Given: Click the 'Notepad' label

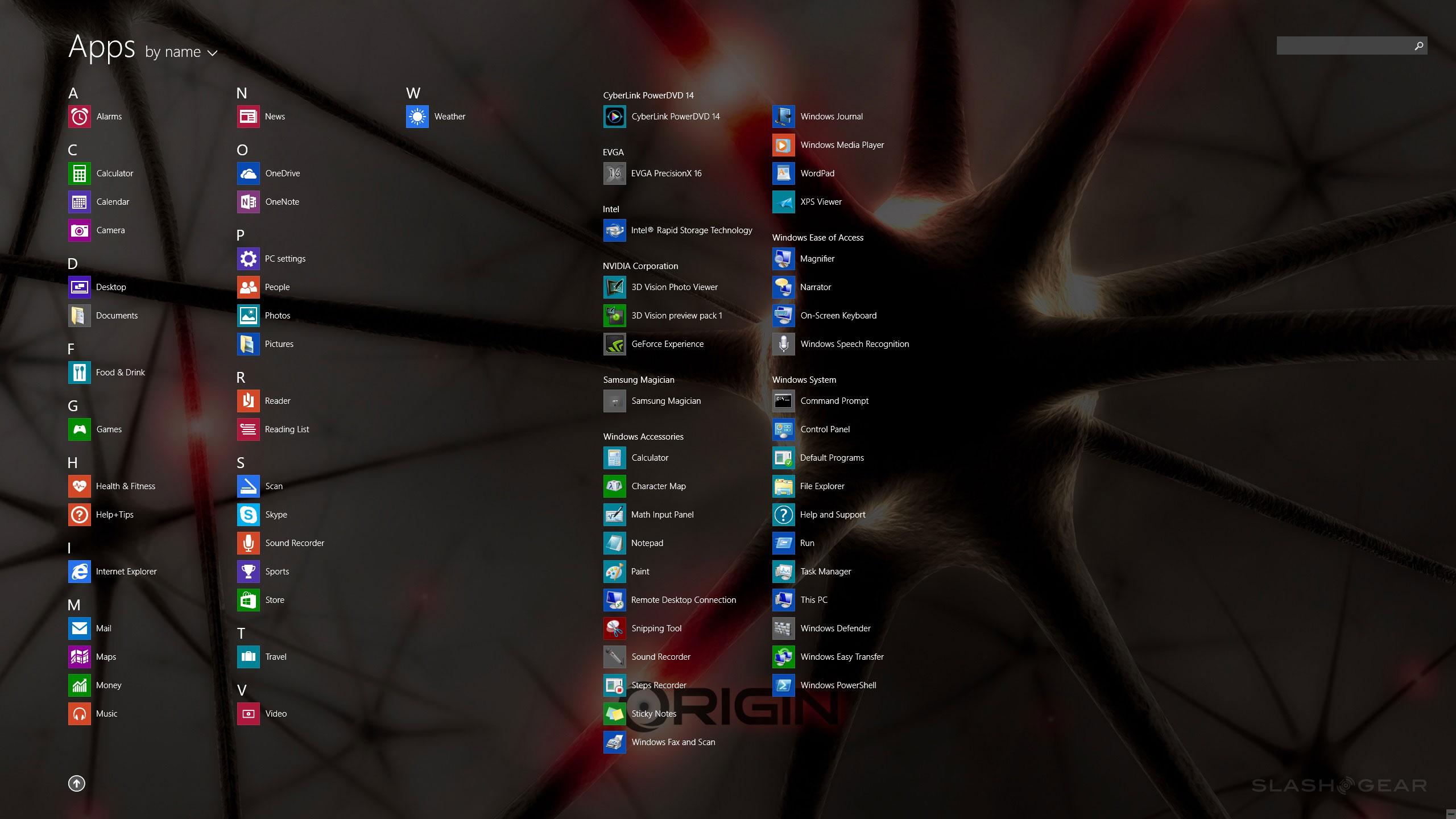Looking at the screenshot, I should point(647,543).
